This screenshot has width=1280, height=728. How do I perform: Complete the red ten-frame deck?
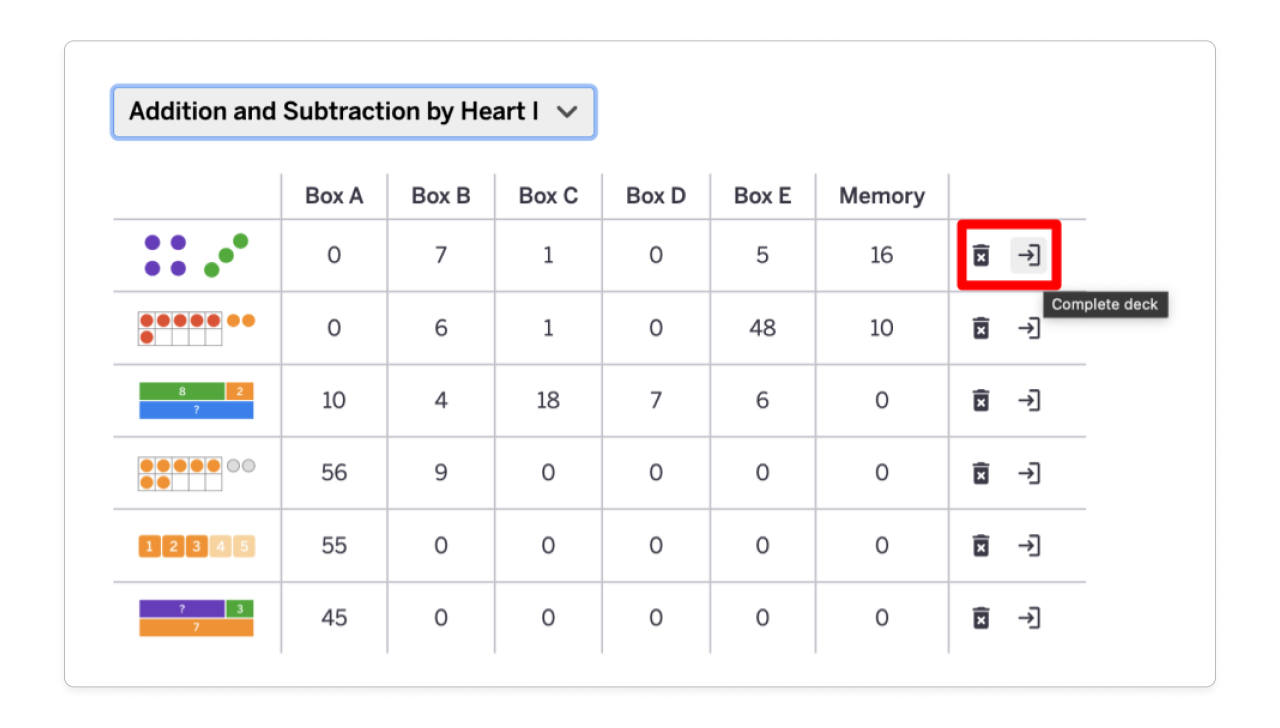[1029, 328]
